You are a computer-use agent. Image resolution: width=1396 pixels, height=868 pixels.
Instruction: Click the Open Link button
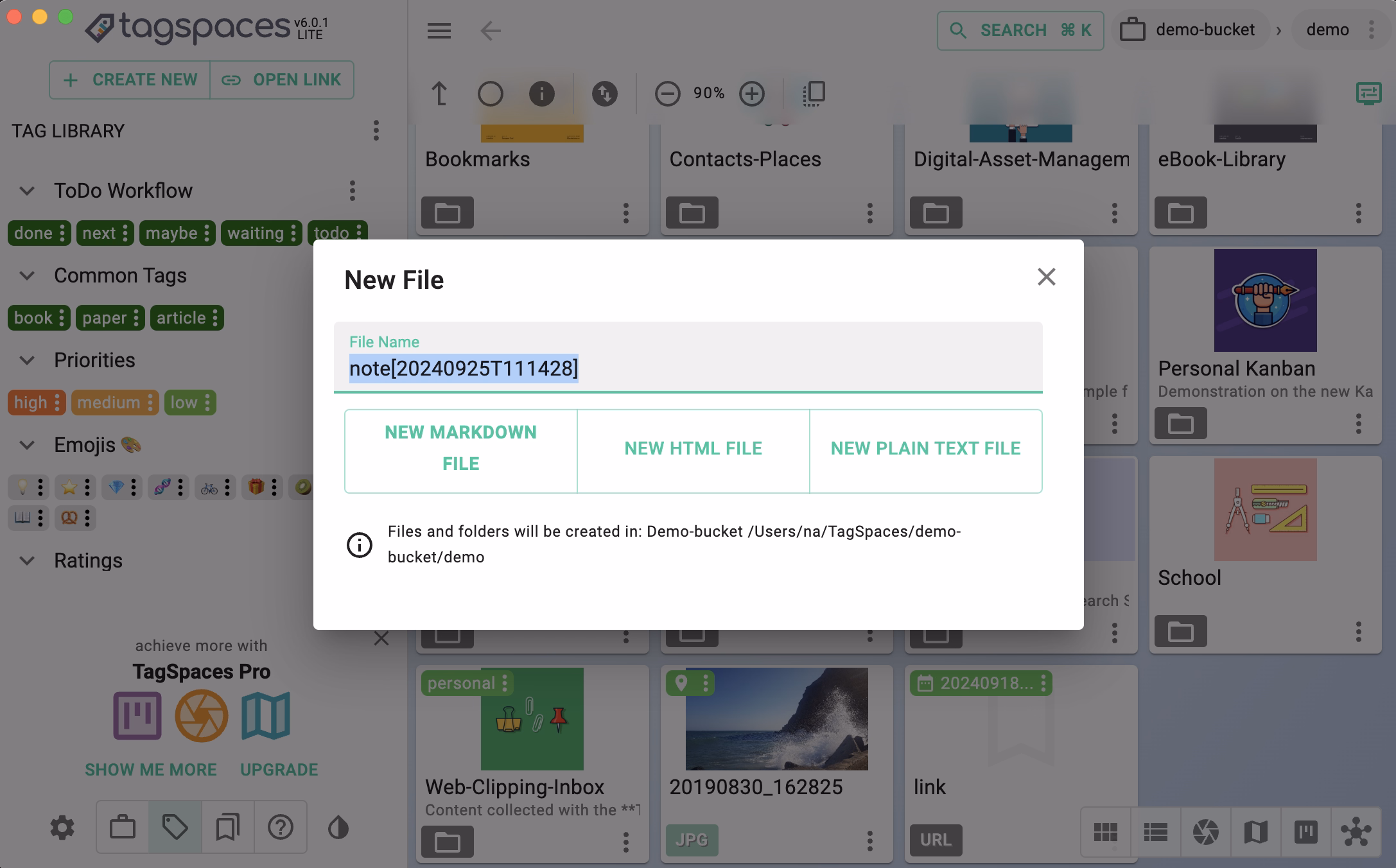[x=281, y=80]
